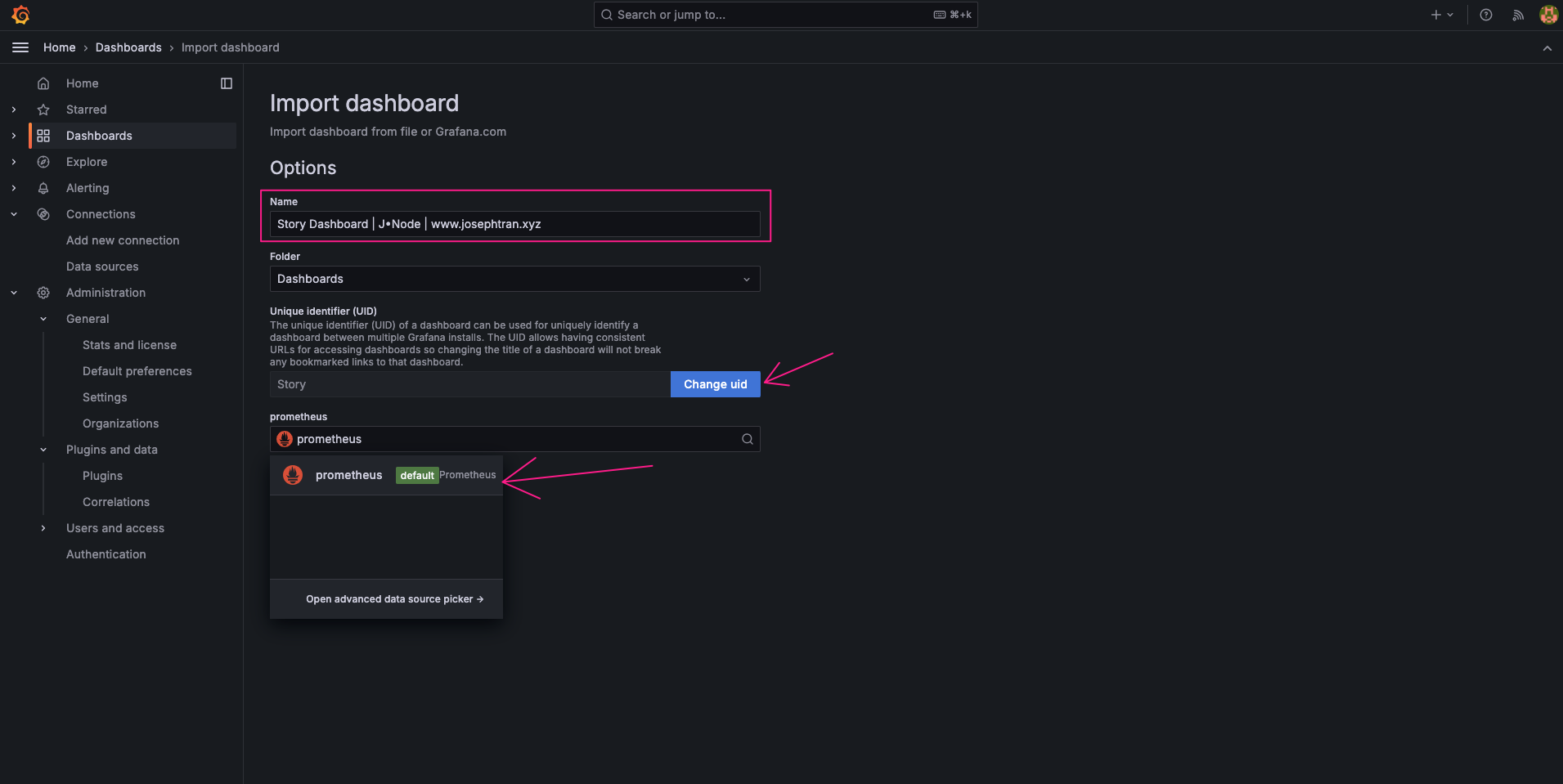
Task: Click the Administration gear icon
Action: coord(43,293)
